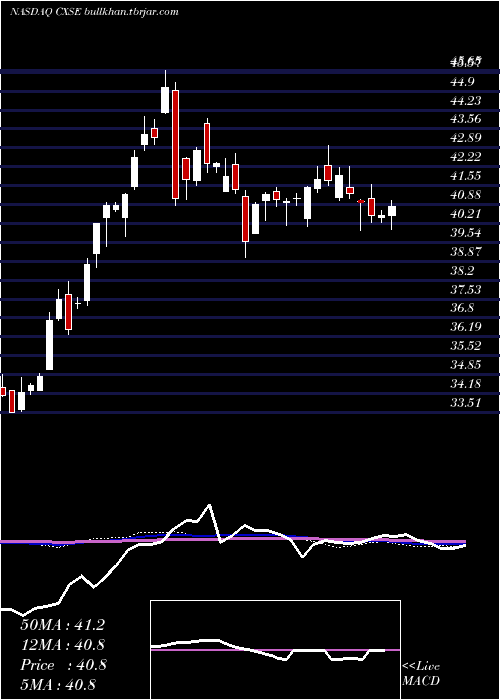
Task: Click the highest white candlestick at chart peak
Action: 165,92
